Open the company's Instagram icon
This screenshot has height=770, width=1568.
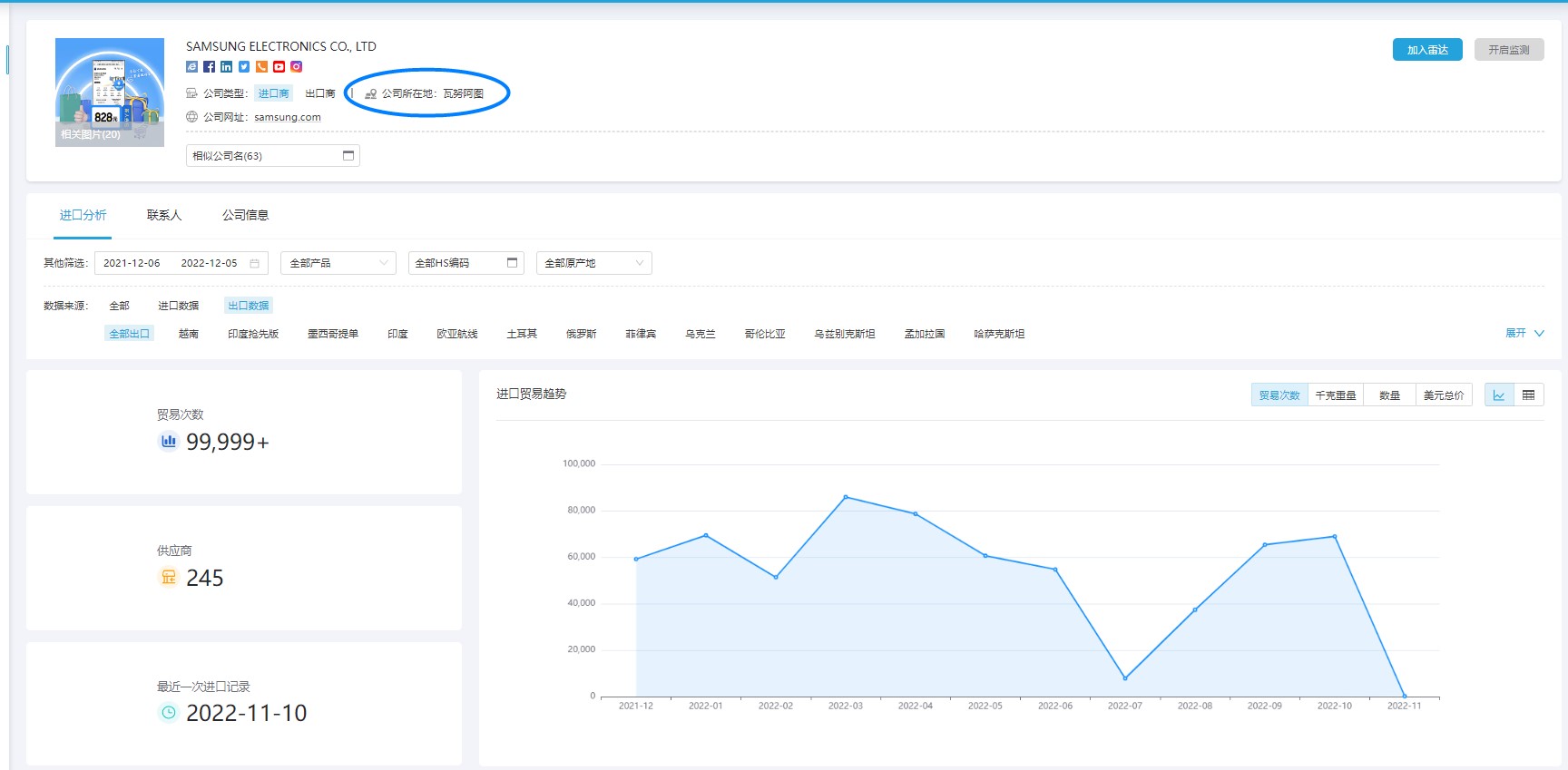click(x=296, y=67)
